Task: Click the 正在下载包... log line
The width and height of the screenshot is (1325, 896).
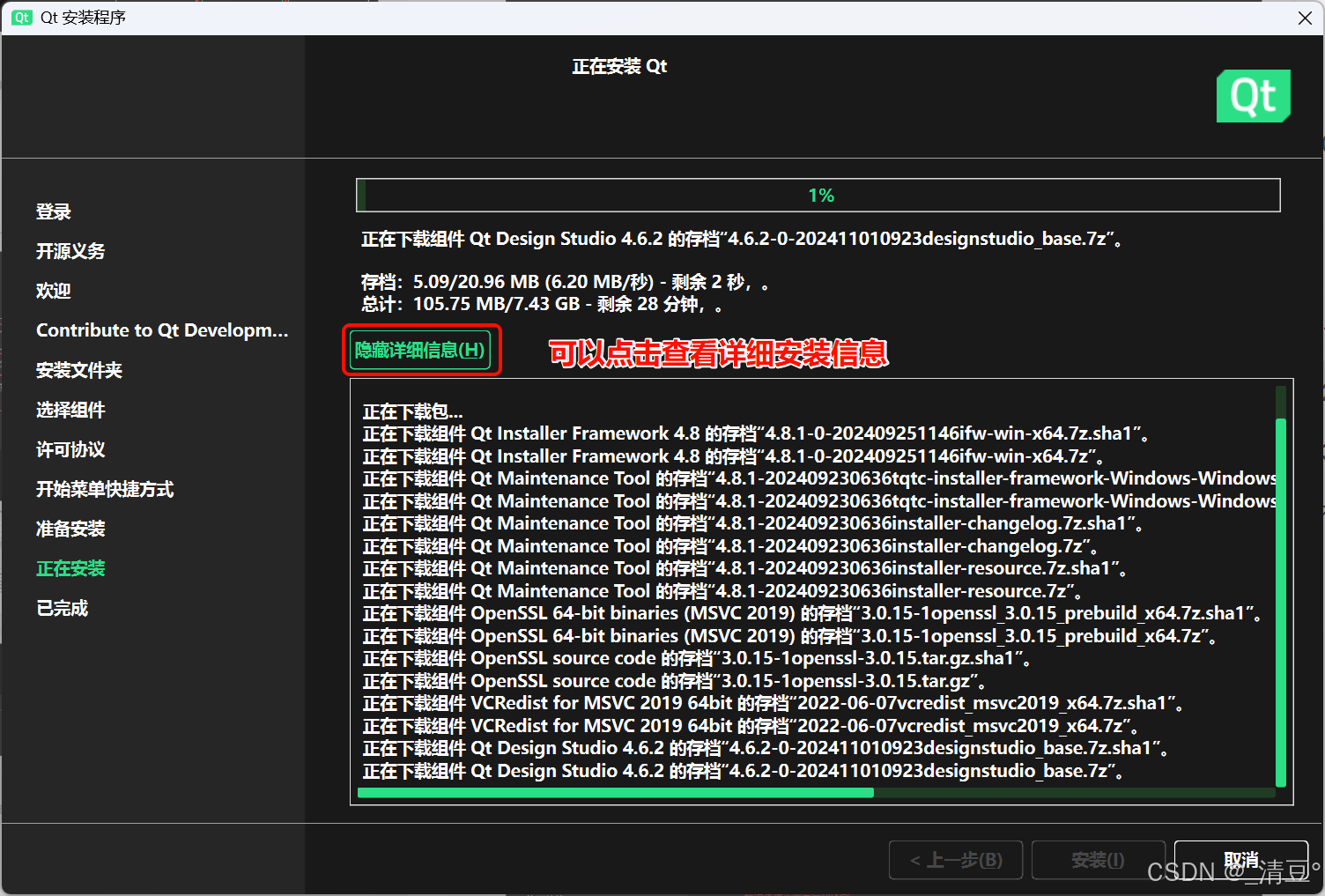Action: [412, 411]
